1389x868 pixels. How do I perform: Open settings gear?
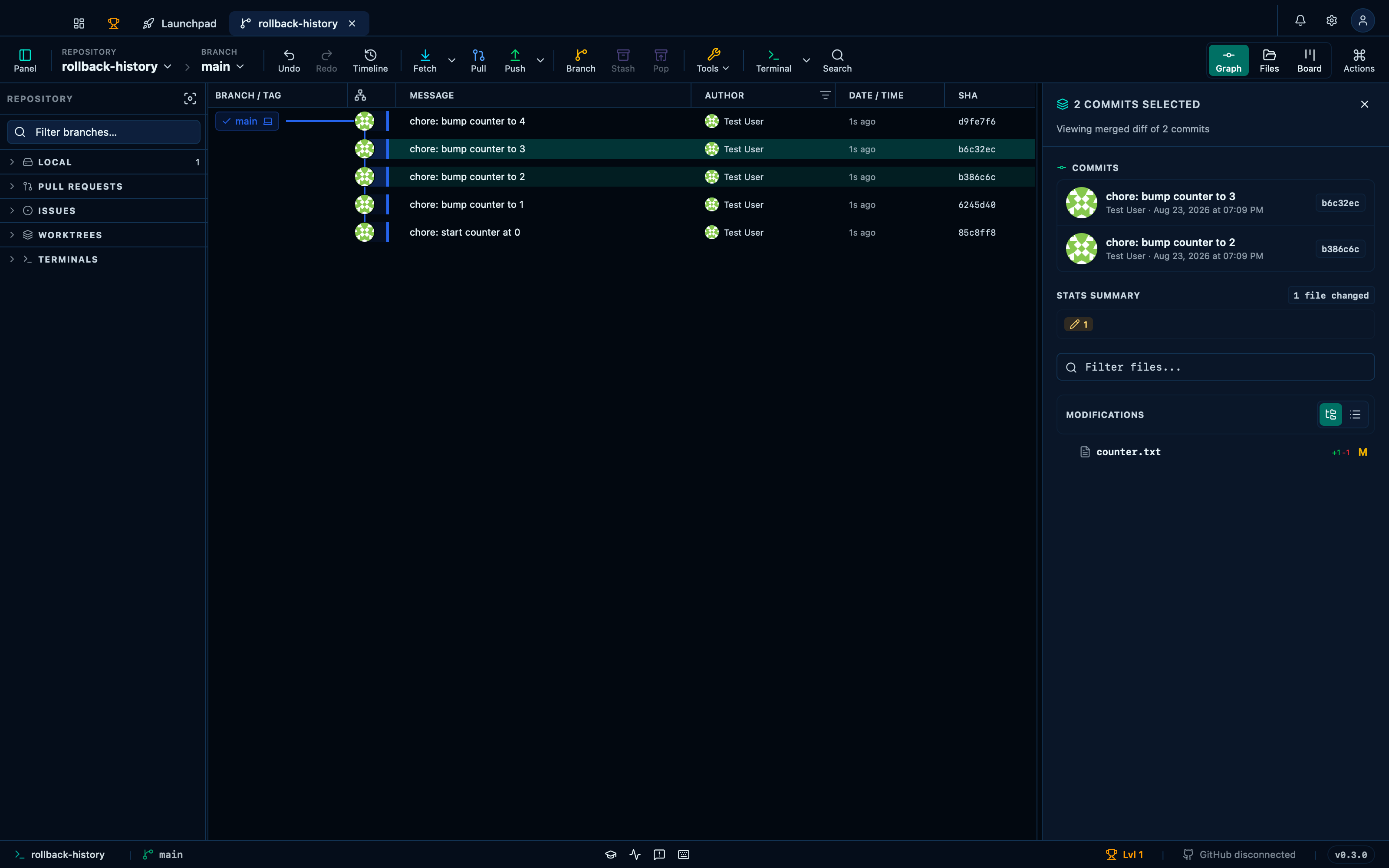1332,21
